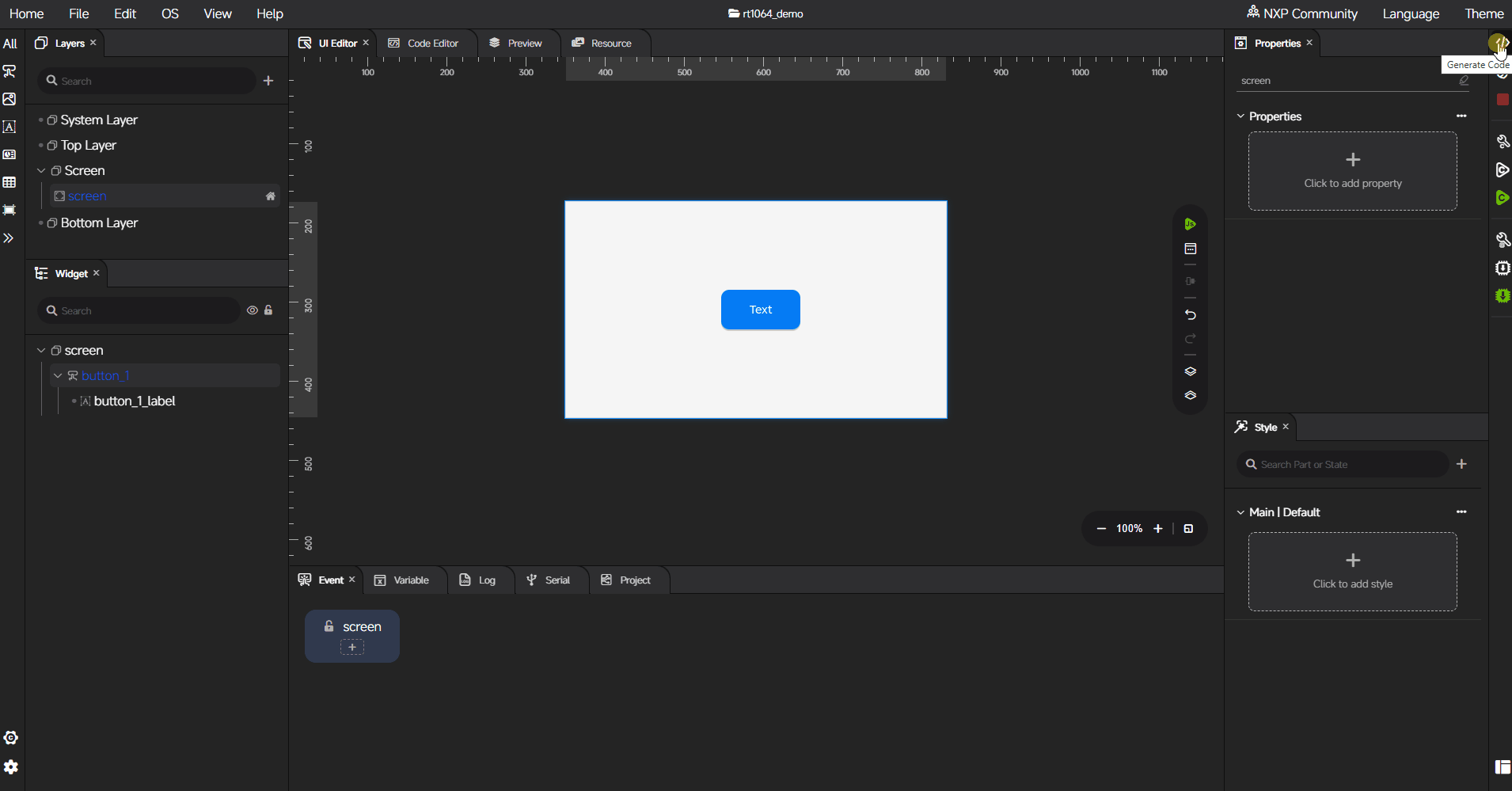Open the Properties section more options menu
Viewport: 1512px width, 791px height.
1461,116
